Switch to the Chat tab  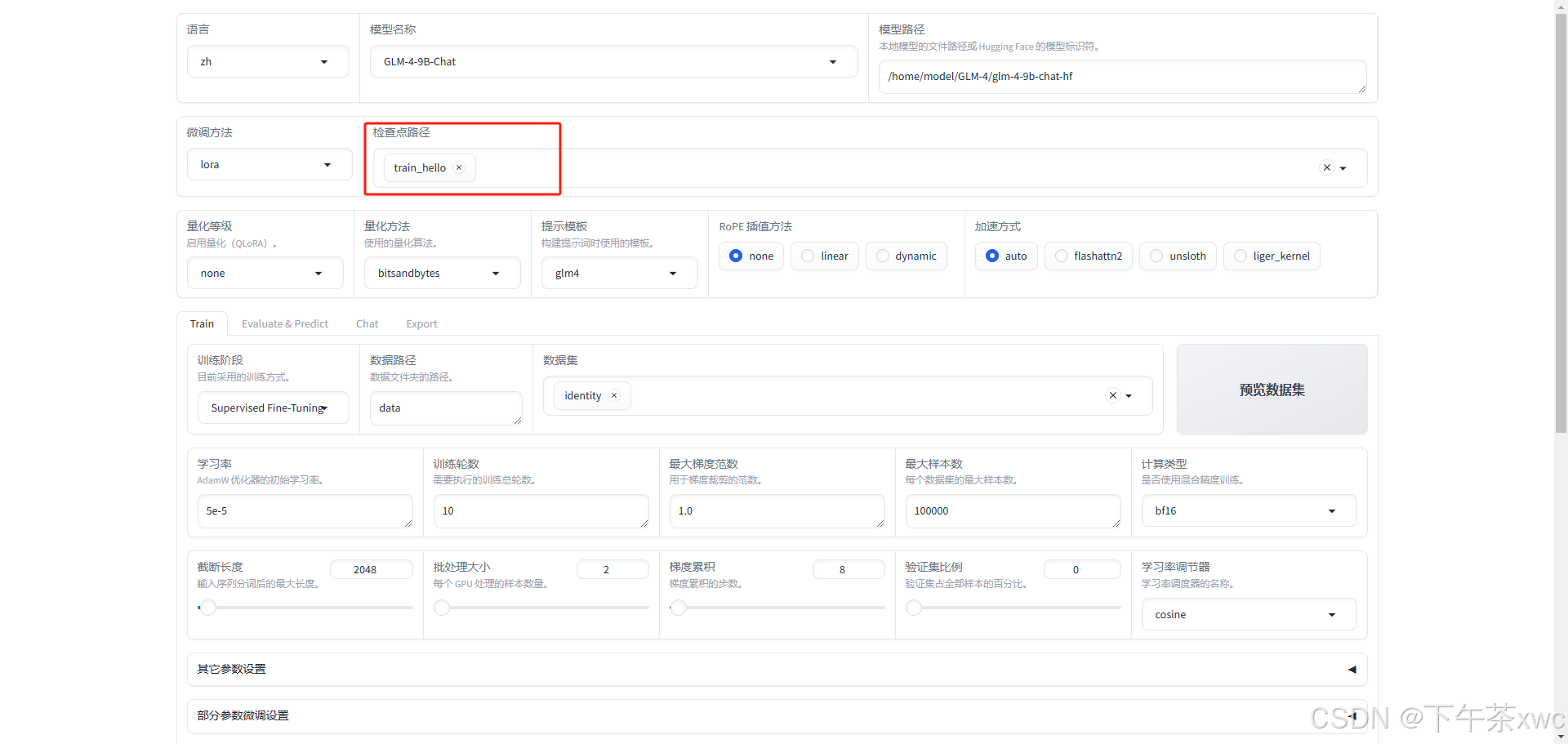coord(367,323)
